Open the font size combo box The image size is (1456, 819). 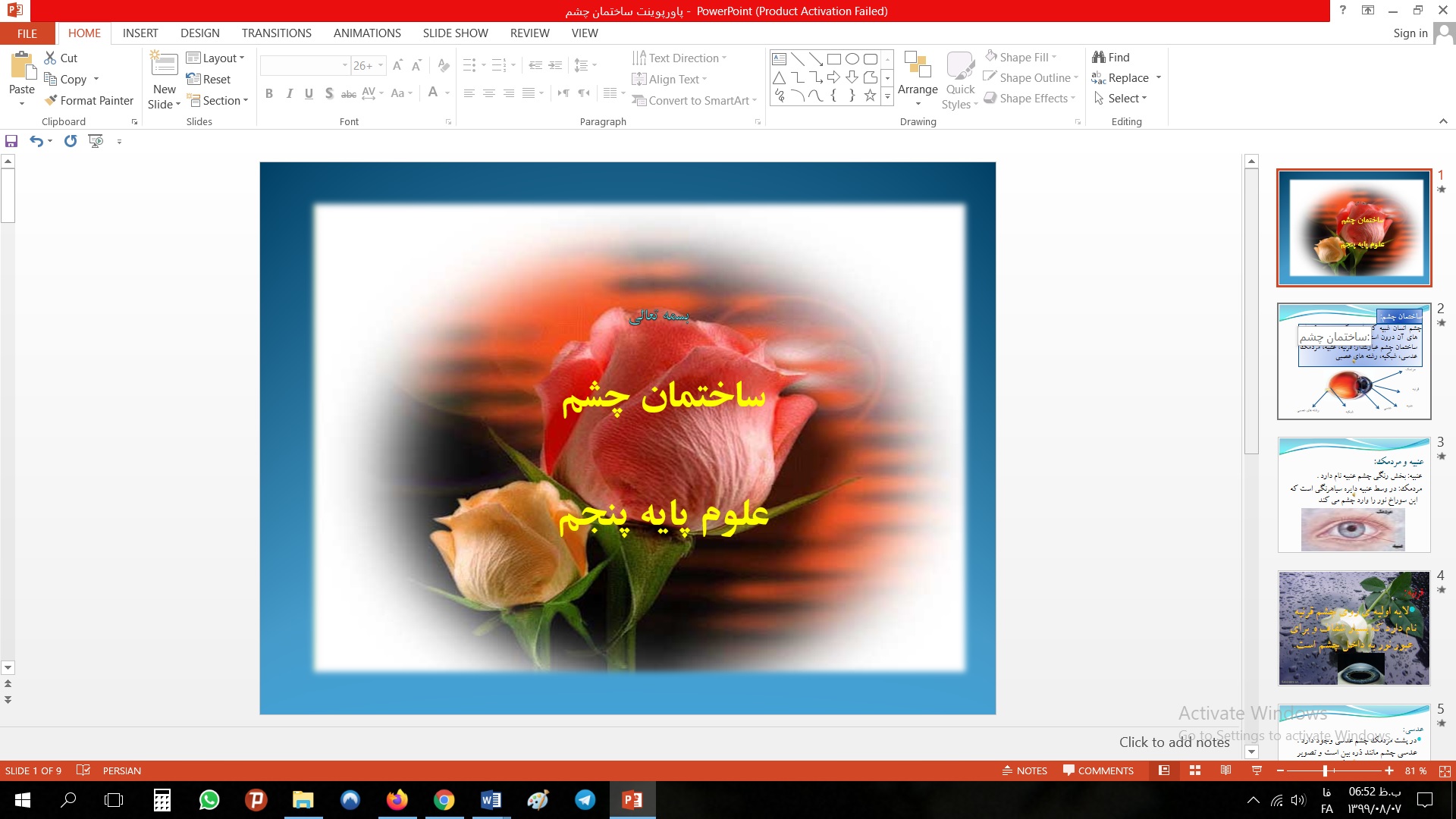point(369,66)
